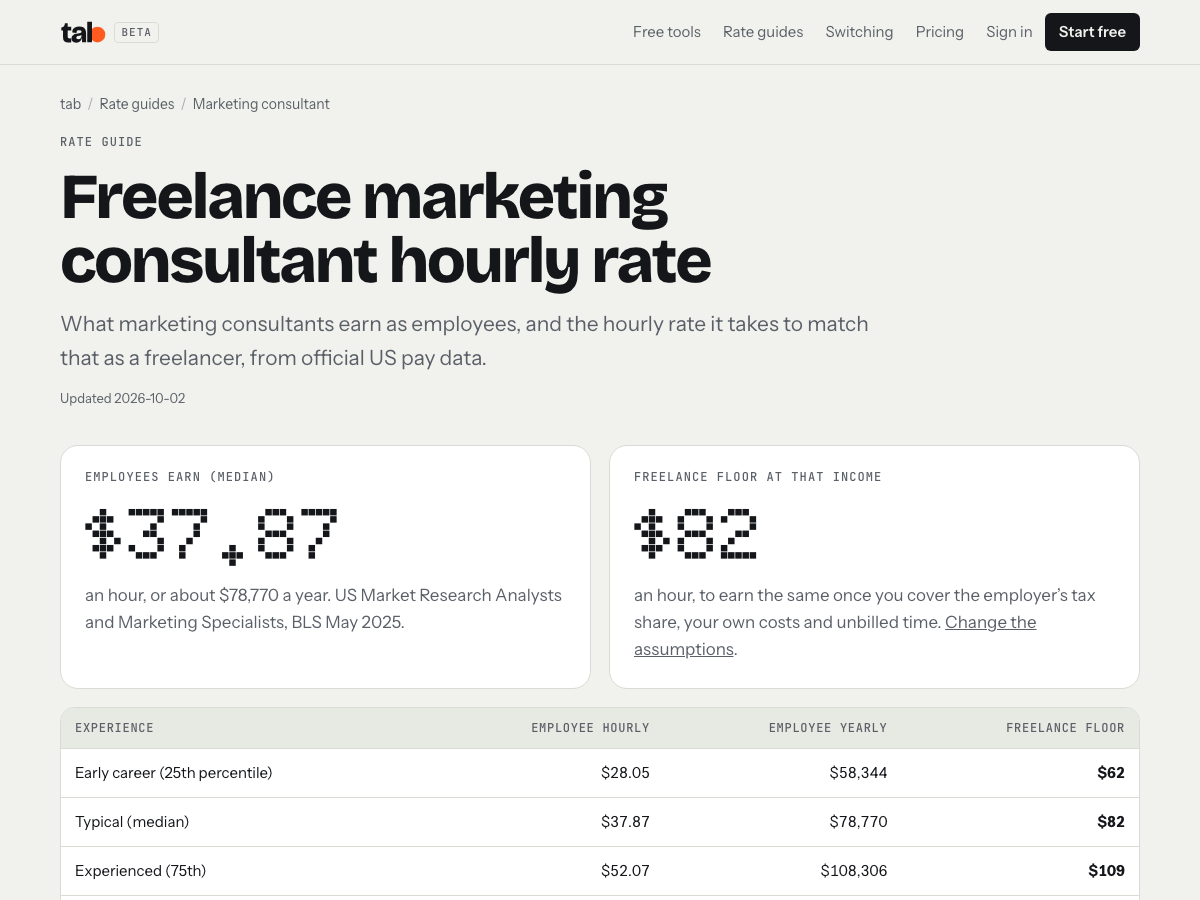Click the page subtitle about official US pay data
The height and width of the screenshot is (900, 1200).
(x=465, y=341)
